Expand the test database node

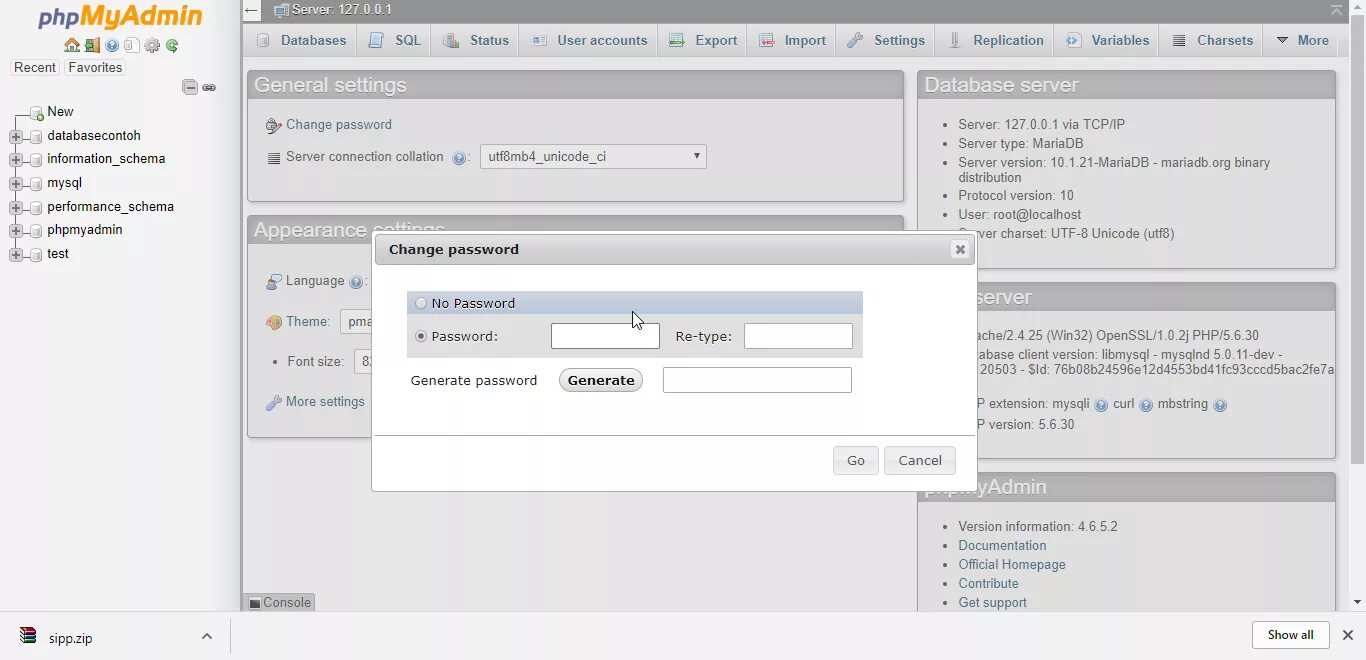pyautogui.click(x=16, y=255)
